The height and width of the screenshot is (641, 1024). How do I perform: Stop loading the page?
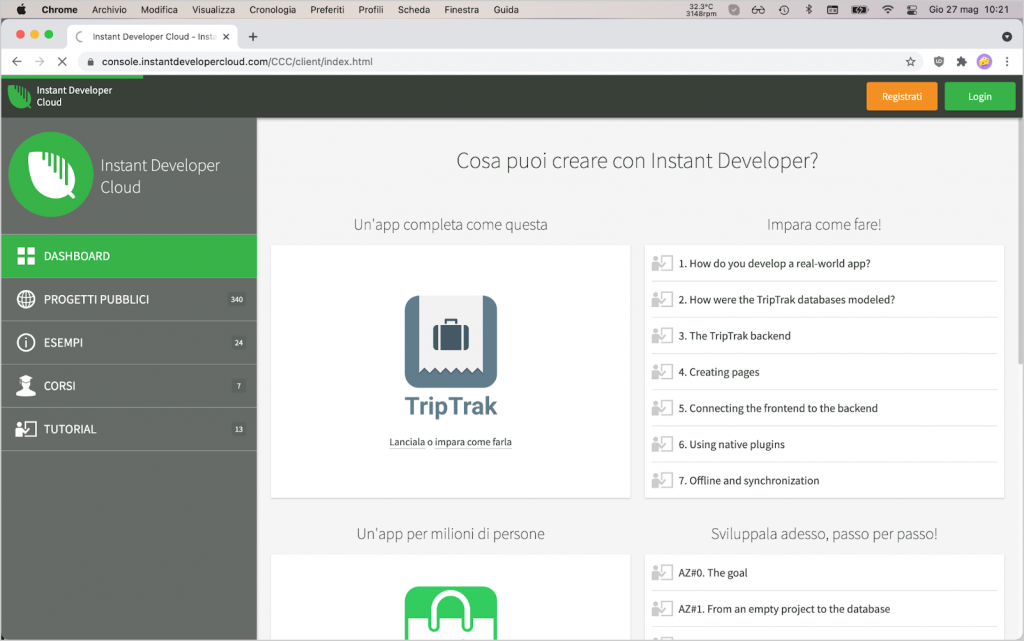point(62,61)
